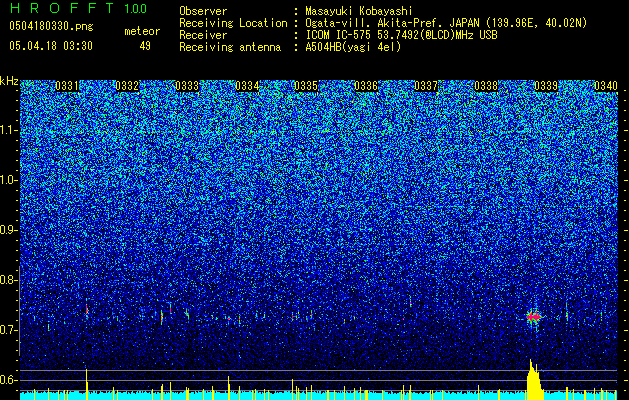The height and width of the screenshot is (400, 629).
Task: Click the 0334 time marker
Action: pyautogui.click(x=247, y=86)
